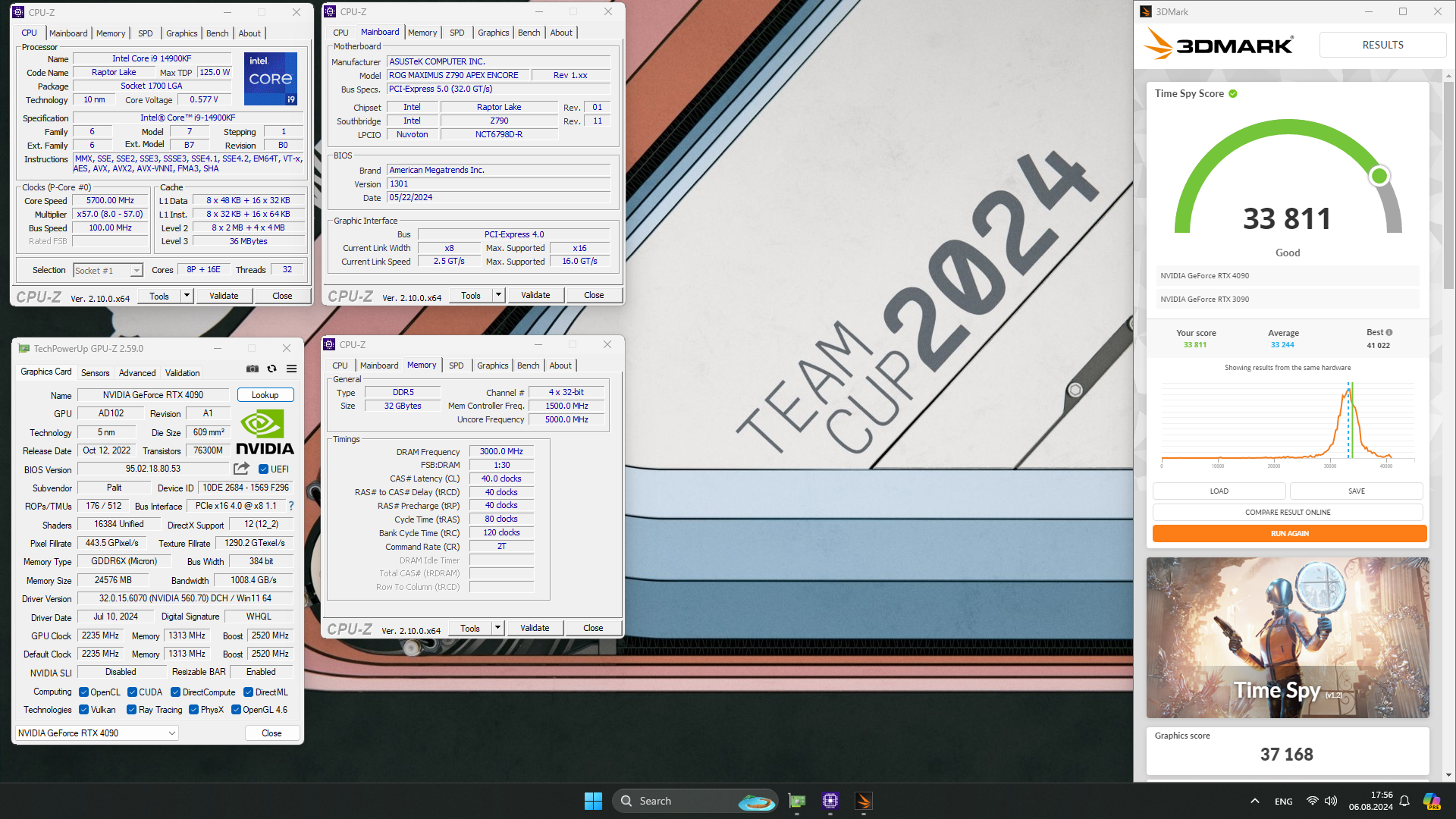Open GPU selection dropdown NVIDIA GeForce RTX 4090
Viewport: 1456px width, 819px height.
point(97,733)
